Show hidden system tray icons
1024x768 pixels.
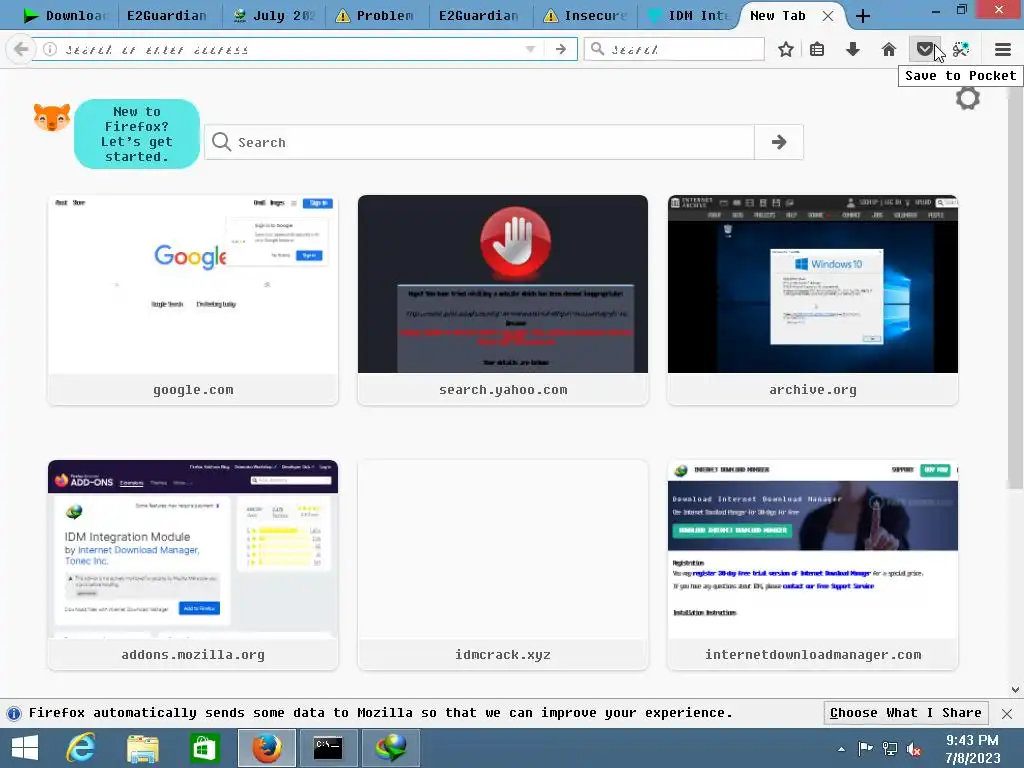pos(841,749)
